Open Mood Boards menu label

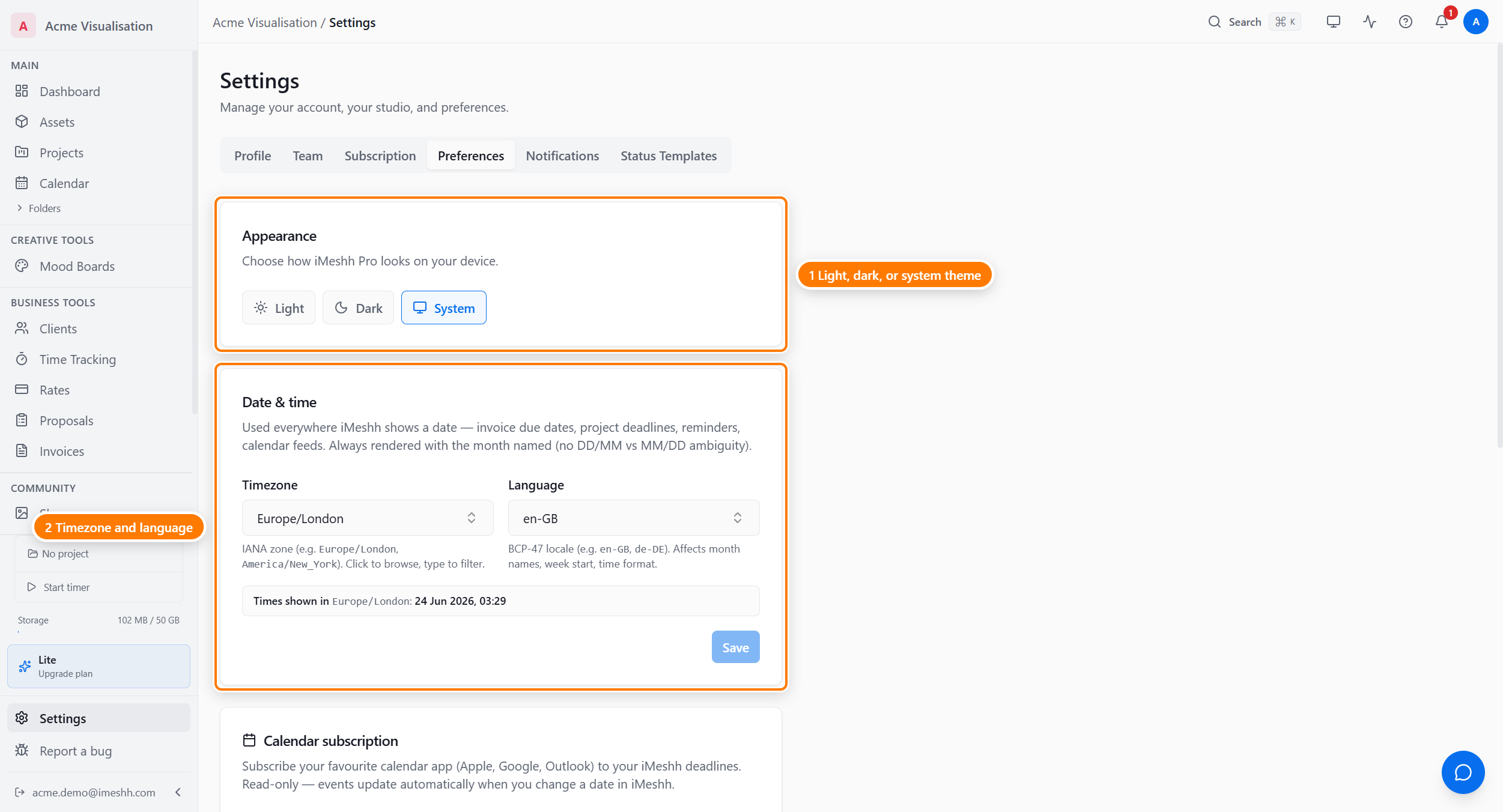tap(77, 266)
